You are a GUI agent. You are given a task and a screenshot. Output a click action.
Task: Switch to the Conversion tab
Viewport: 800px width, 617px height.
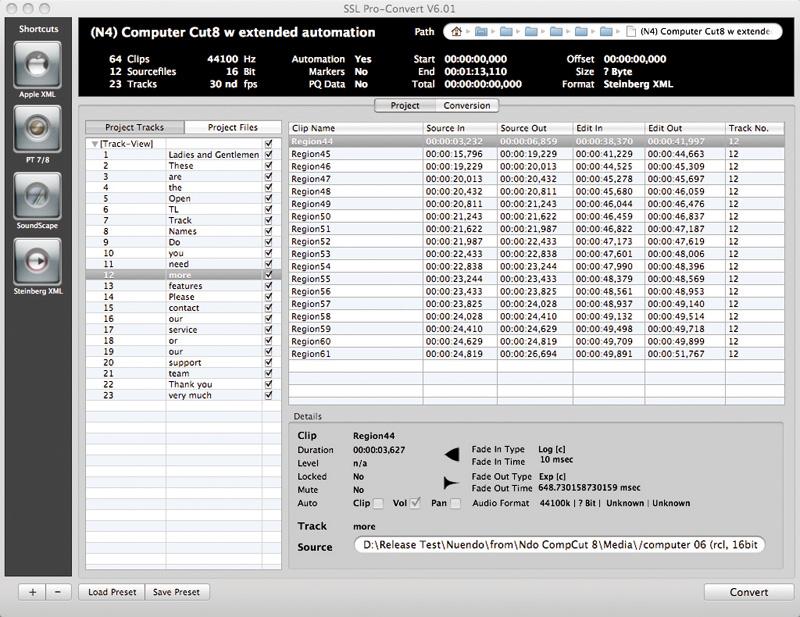[x=466, y=105]
